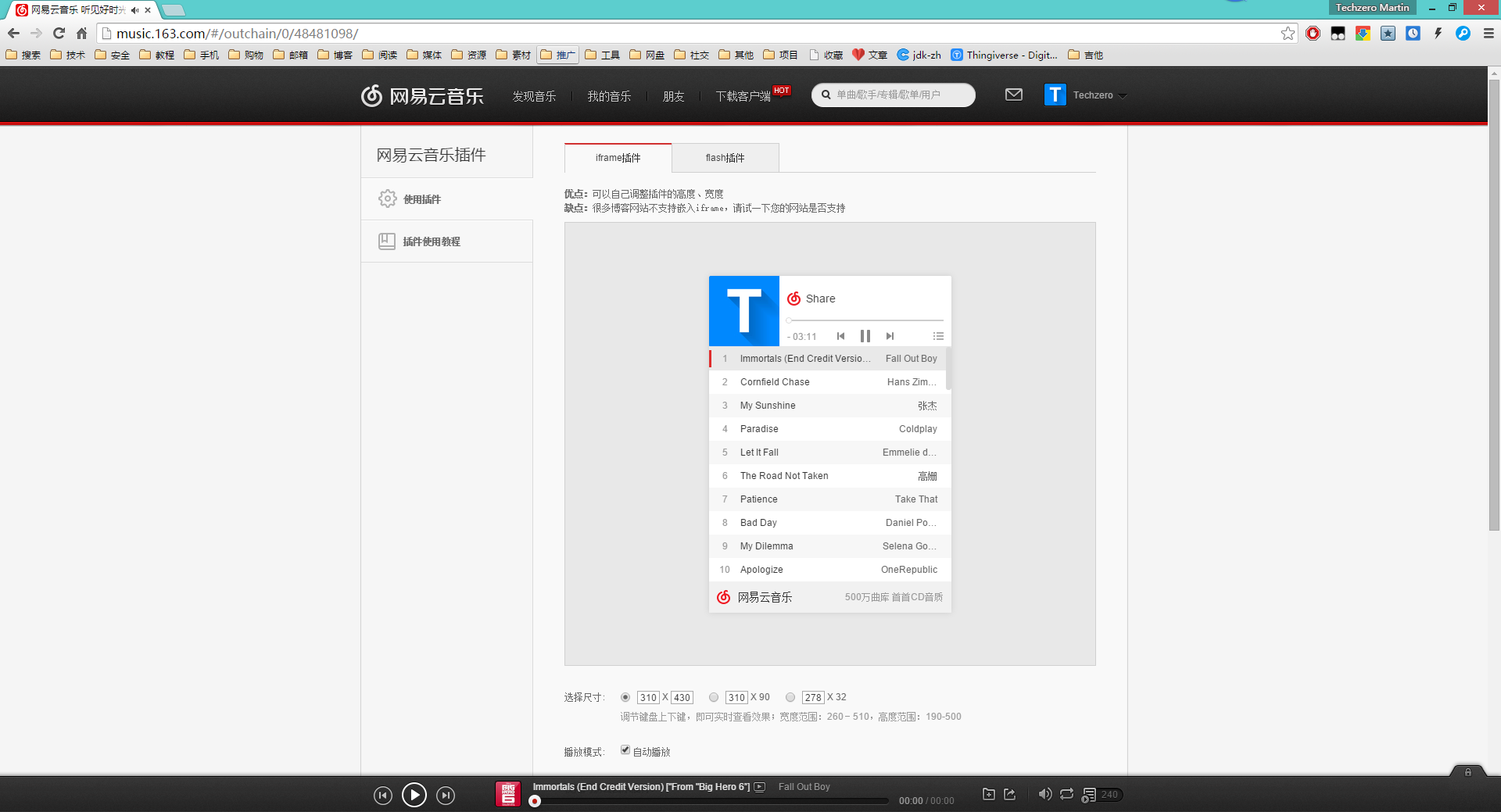Open 发现音乐 in the top navigation

[534, 96]
